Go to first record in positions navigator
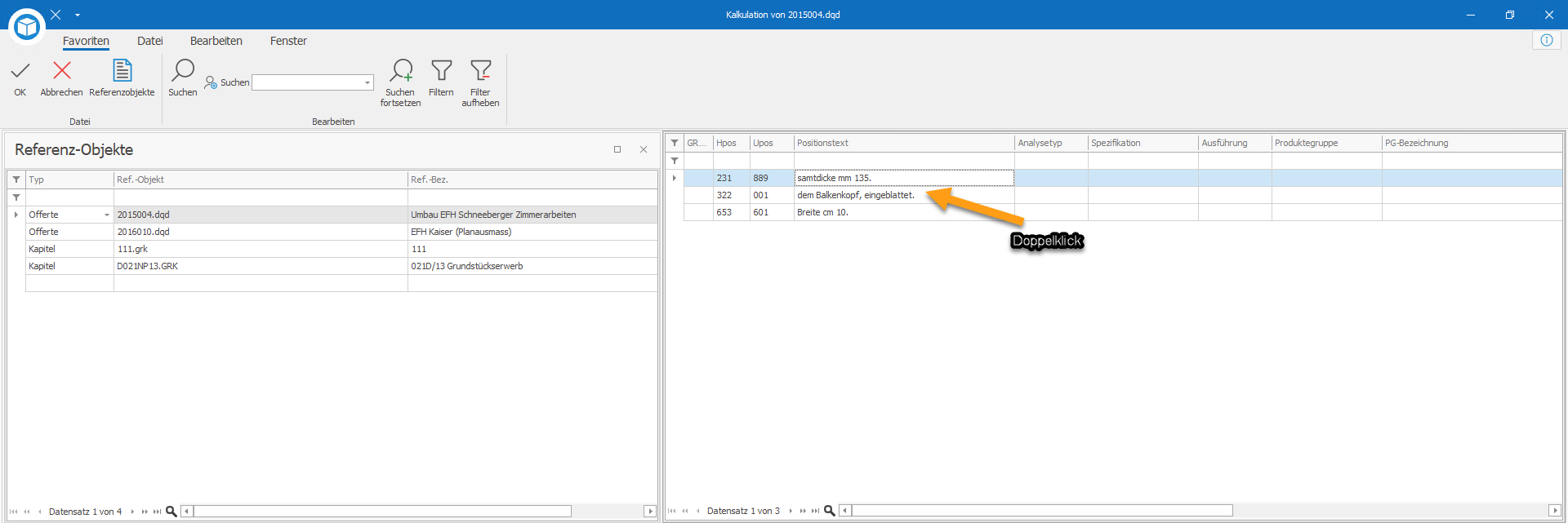This screenshot has width=1568, height=523. (x=671, y=511)
